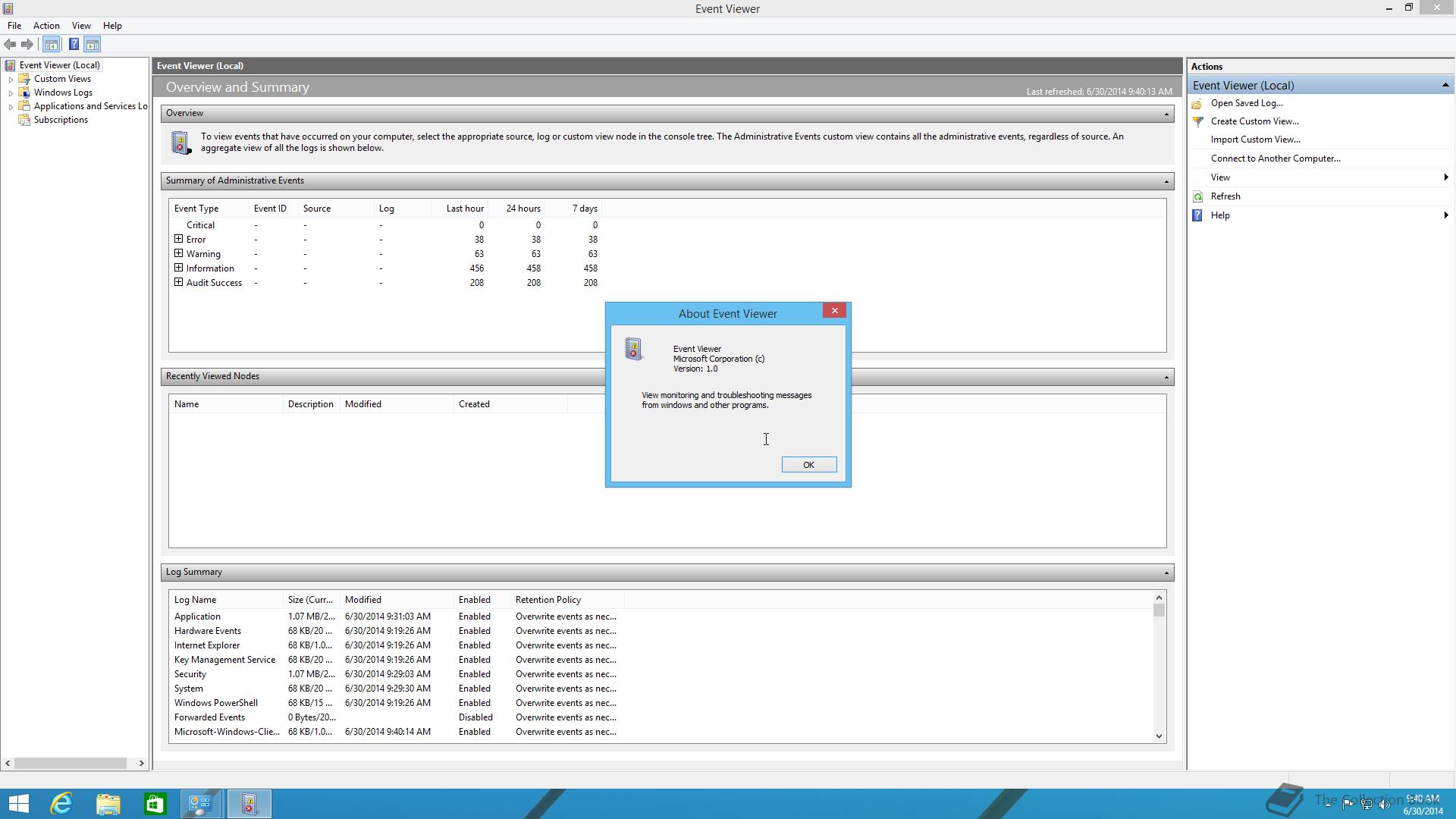The image size is (1456, 819).
Task: Click the Event Viewer taskbar icon
Action: 249,804
